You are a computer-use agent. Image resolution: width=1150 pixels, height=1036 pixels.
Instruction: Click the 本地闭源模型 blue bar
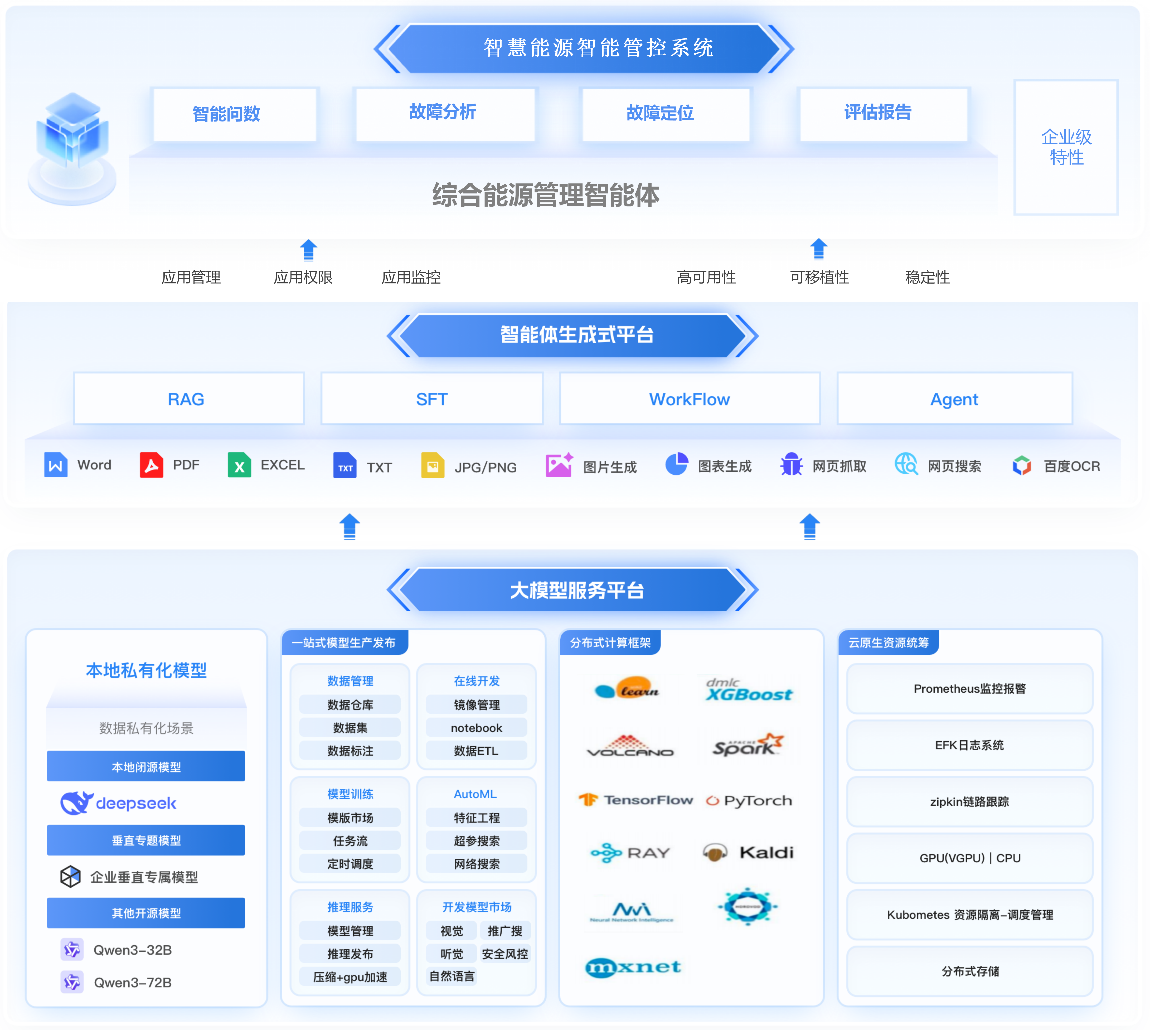[146, 767]
